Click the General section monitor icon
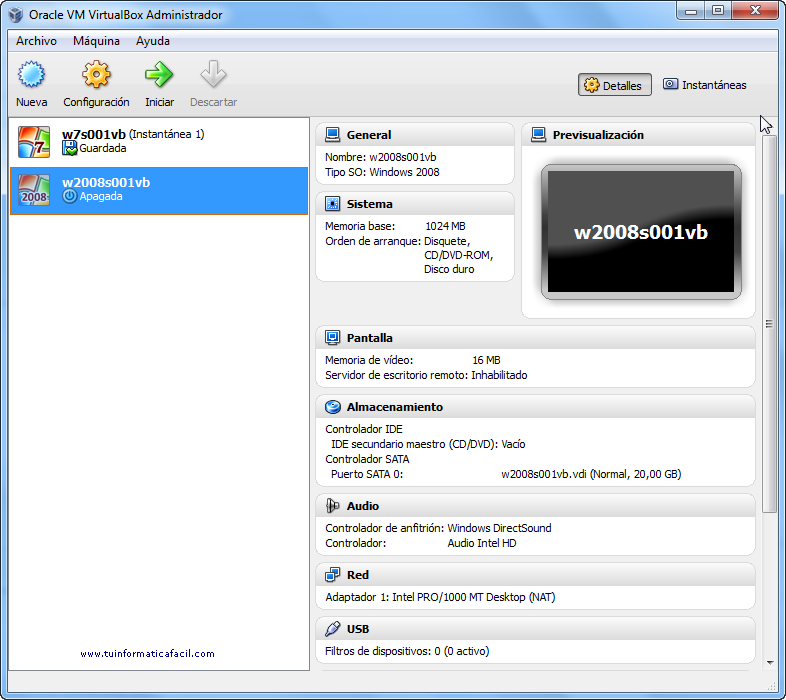786x700 pixels. 332,134
